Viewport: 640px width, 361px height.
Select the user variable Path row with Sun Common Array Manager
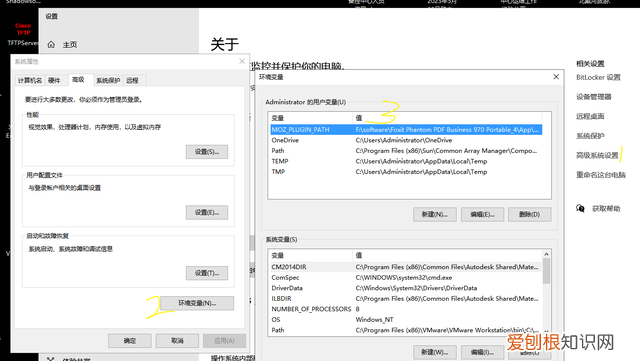point(406,151)
